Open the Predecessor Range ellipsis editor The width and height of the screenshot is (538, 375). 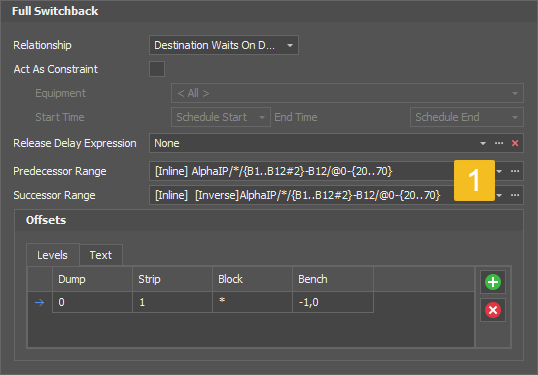(x=515, y=171)
